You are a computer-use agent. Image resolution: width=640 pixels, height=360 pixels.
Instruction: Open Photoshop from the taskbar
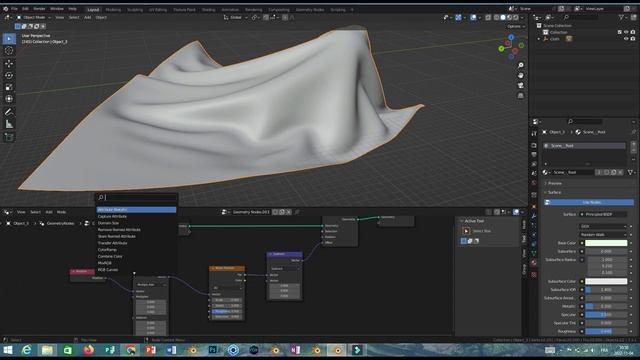point(213,350)
